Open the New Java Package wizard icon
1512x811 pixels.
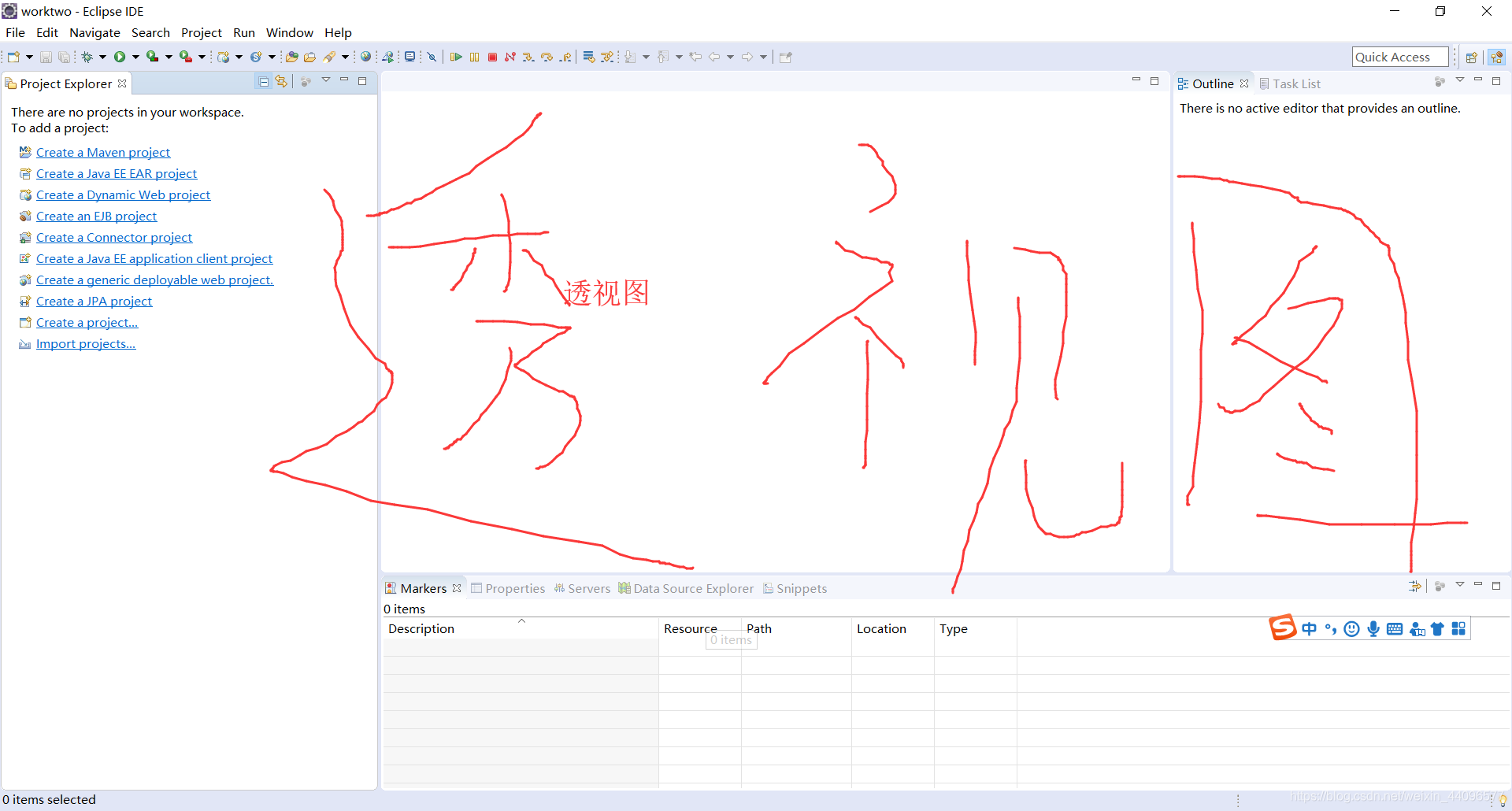(223, 57)
